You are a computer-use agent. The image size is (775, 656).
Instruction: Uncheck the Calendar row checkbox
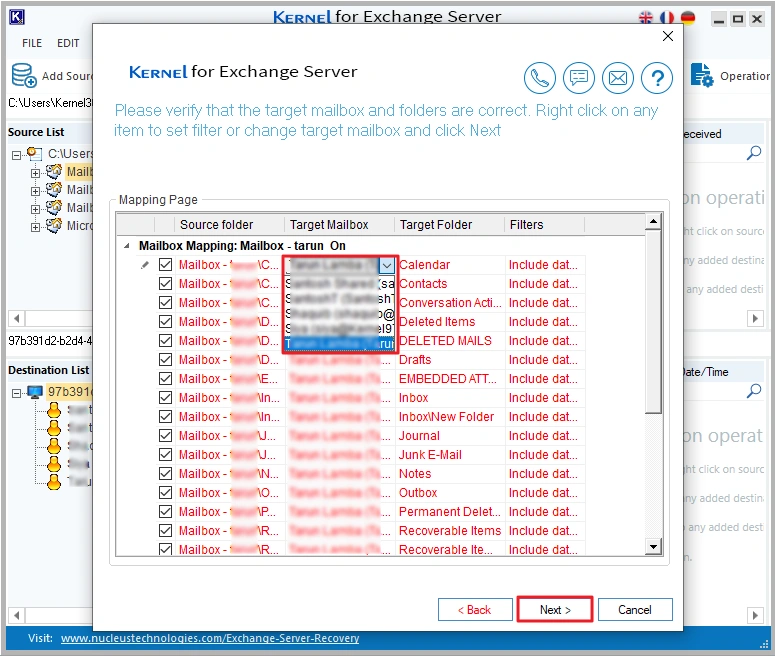(x=165, y=265)
